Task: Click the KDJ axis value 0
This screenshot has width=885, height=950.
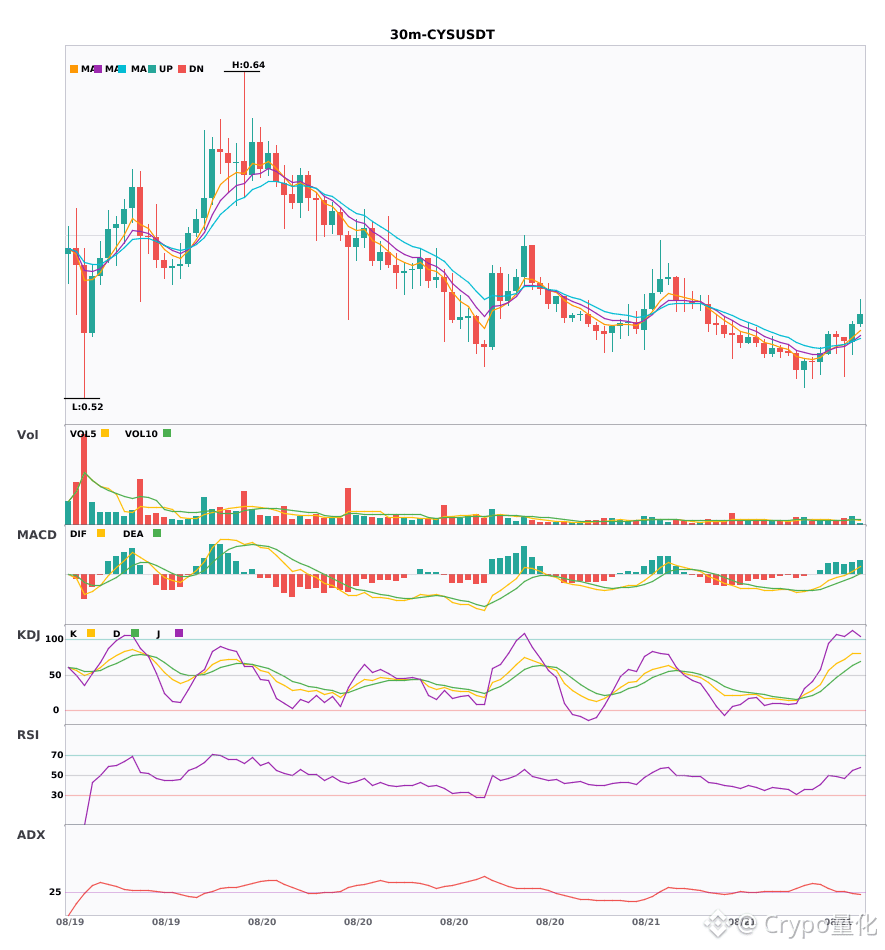Action: click(x=56, y=710)
